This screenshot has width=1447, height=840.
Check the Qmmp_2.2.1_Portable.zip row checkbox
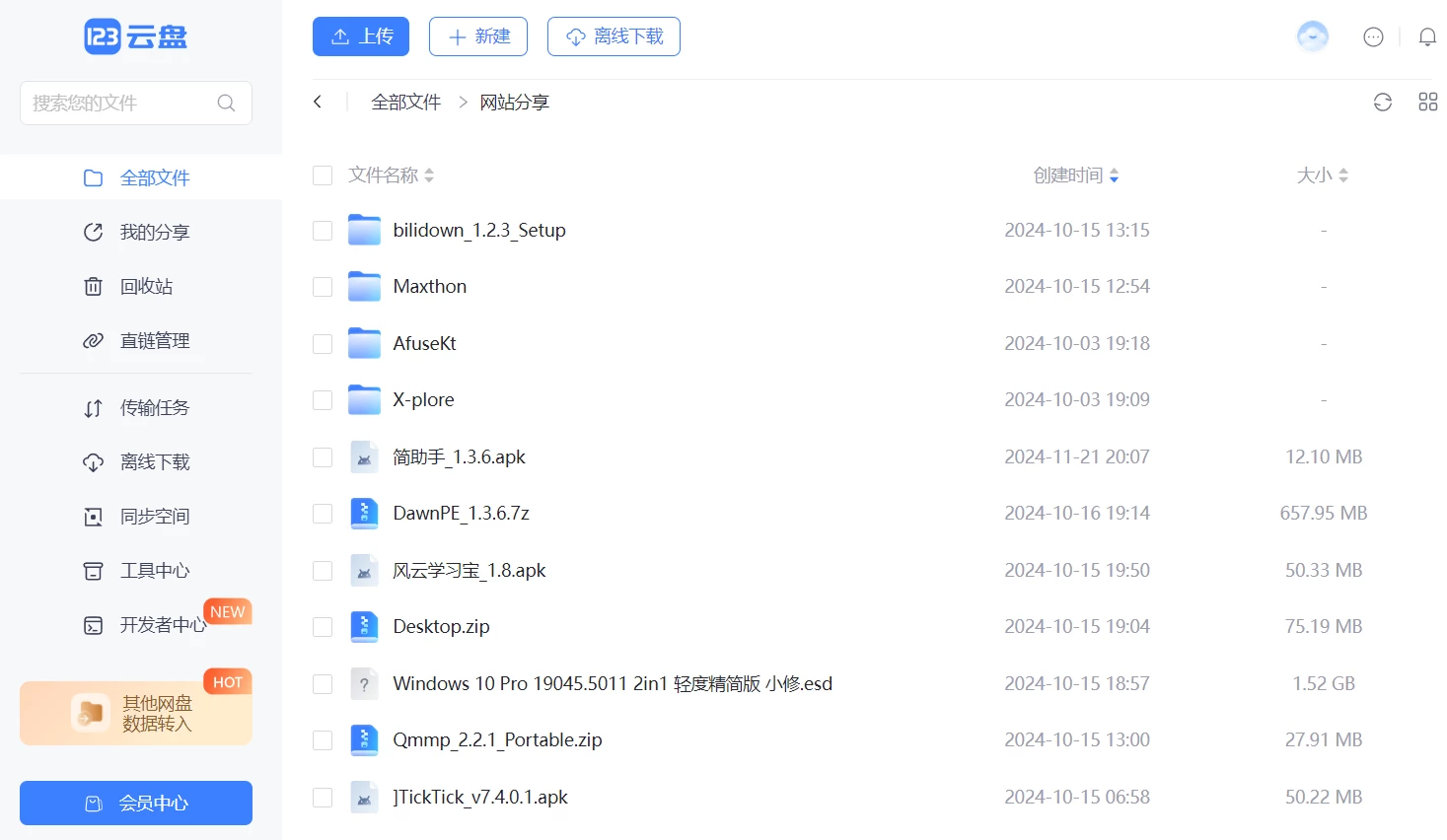point(323,740)
